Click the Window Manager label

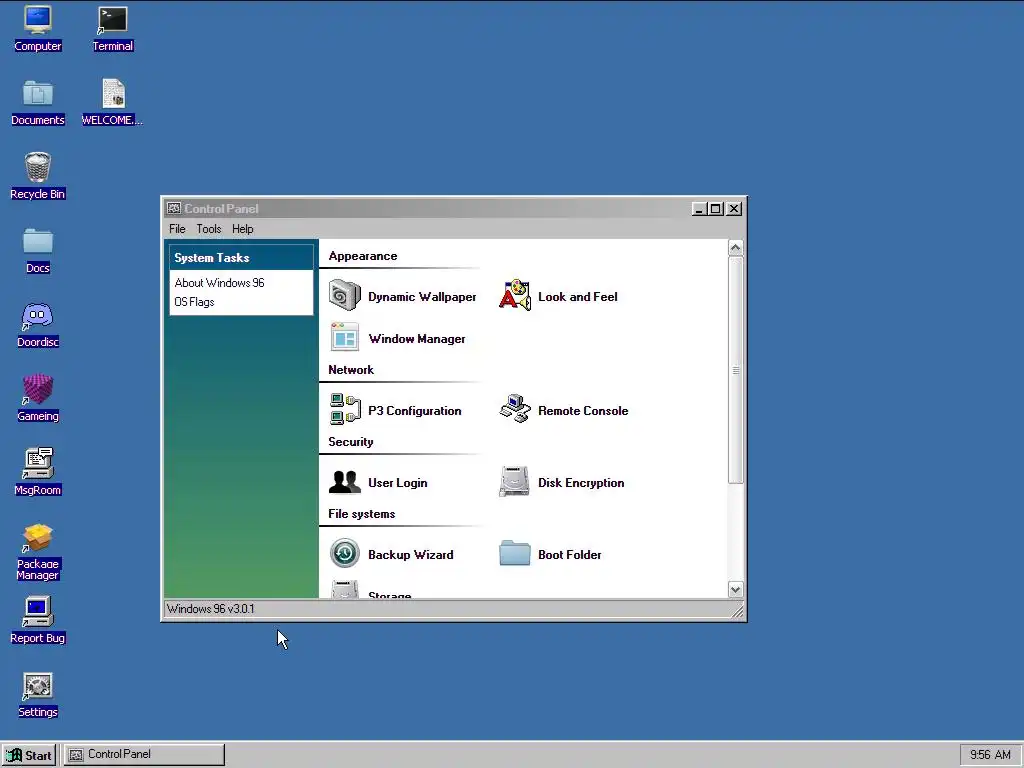click(417, 338)
